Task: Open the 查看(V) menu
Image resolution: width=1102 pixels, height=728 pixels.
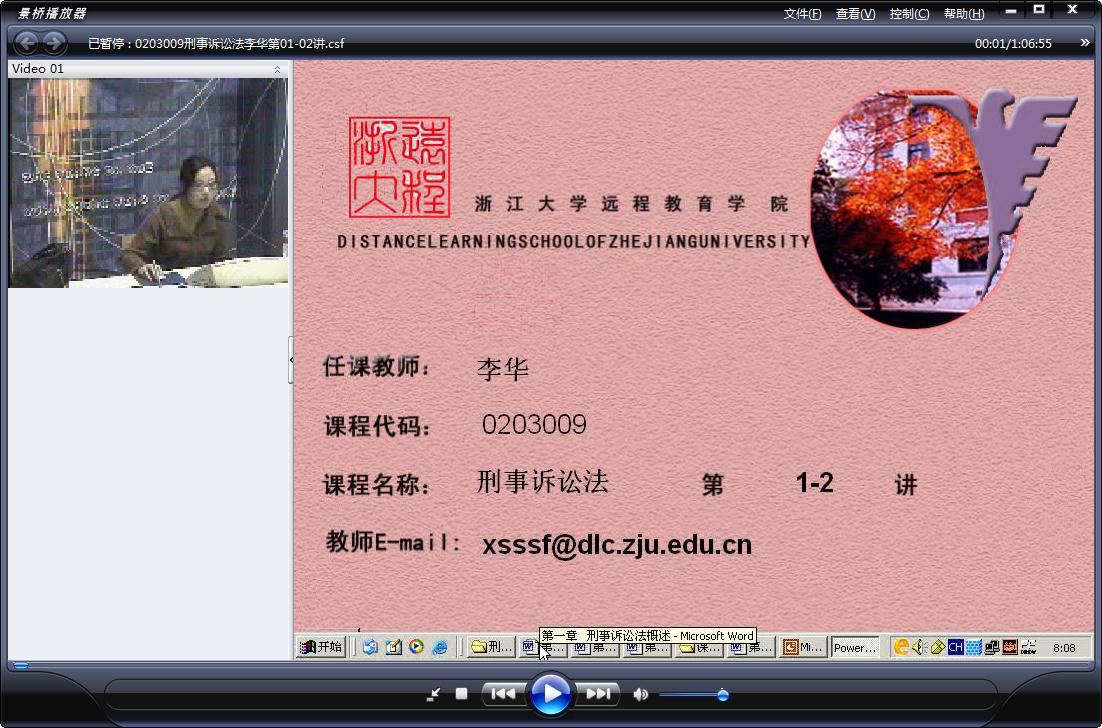Action: 855,14
